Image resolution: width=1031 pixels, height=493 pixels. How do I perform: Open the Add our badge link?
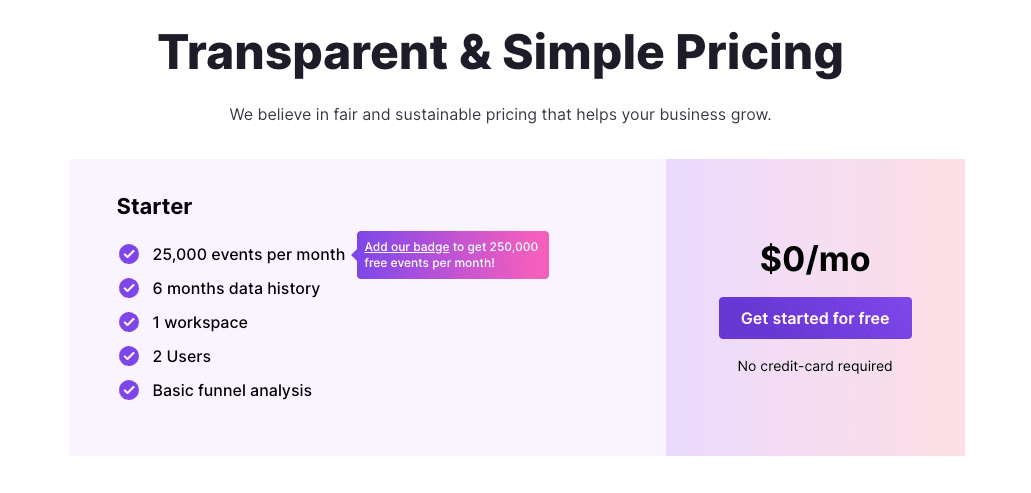pyautogui.click(x=407, y=247)
